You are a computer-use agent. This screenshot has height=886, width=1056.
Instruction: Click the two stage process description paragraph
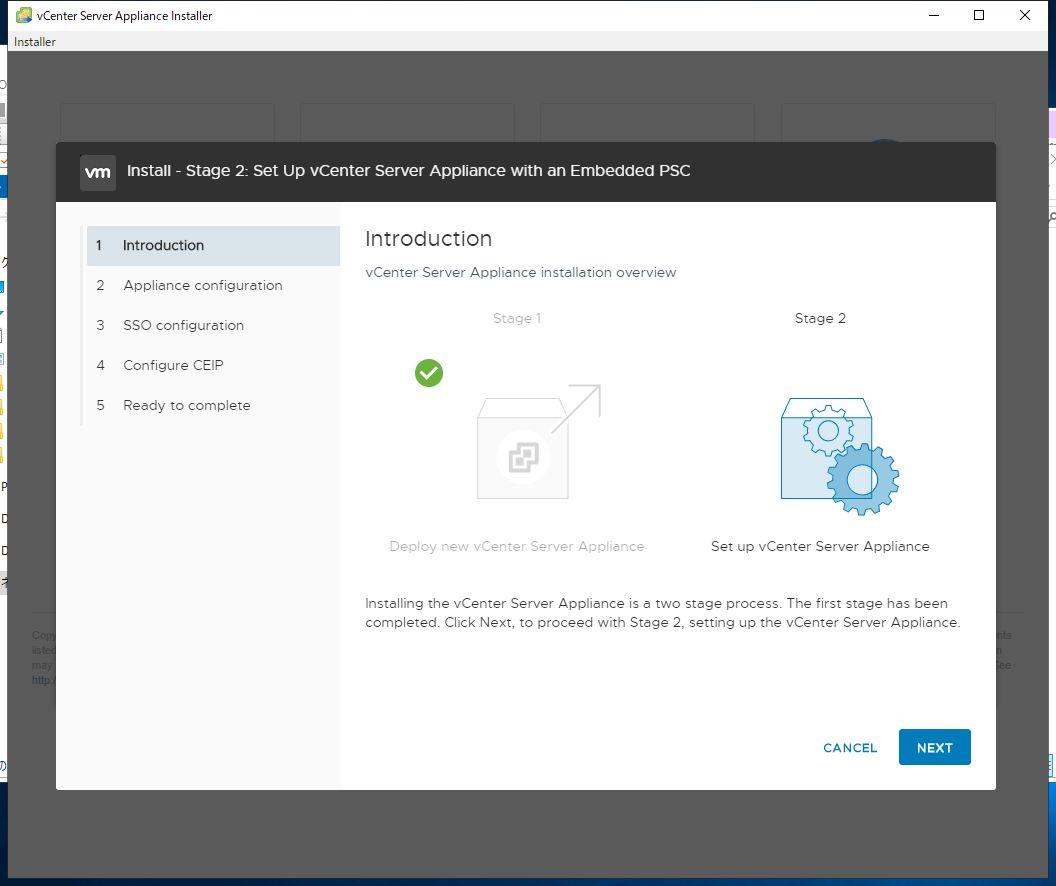pos(663,613)
